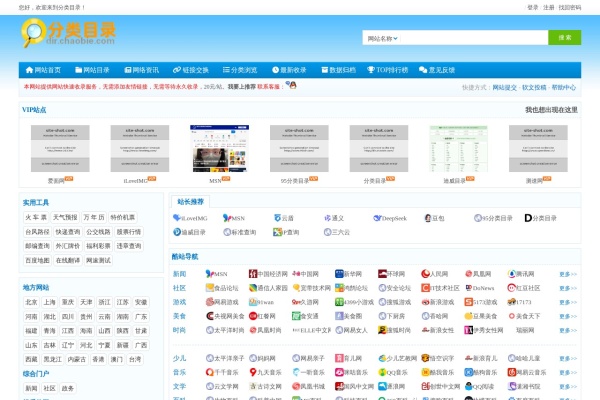Click the iLoveIMG heart icon in 站长推荐
The width and height of the screenshot is (600, 400).
click(x=176, y=218)
